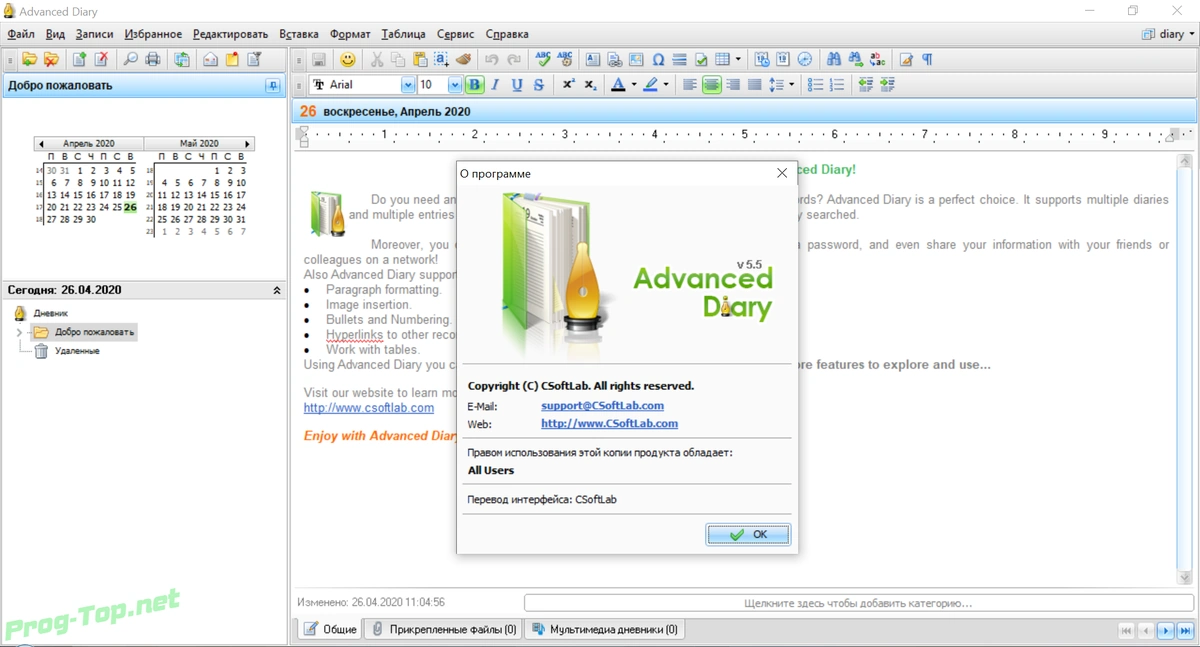
Task: Click the Redo arrow icon
Action: 513,60
